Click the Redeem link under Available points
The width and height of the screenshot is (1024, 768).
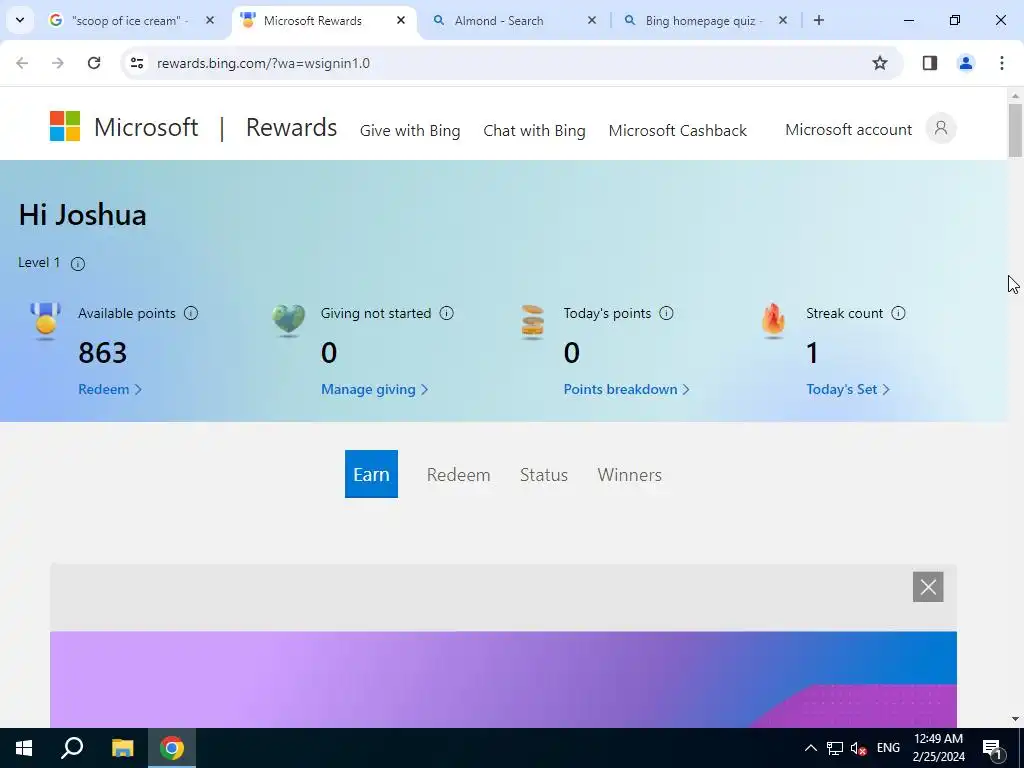coord(110,389)
